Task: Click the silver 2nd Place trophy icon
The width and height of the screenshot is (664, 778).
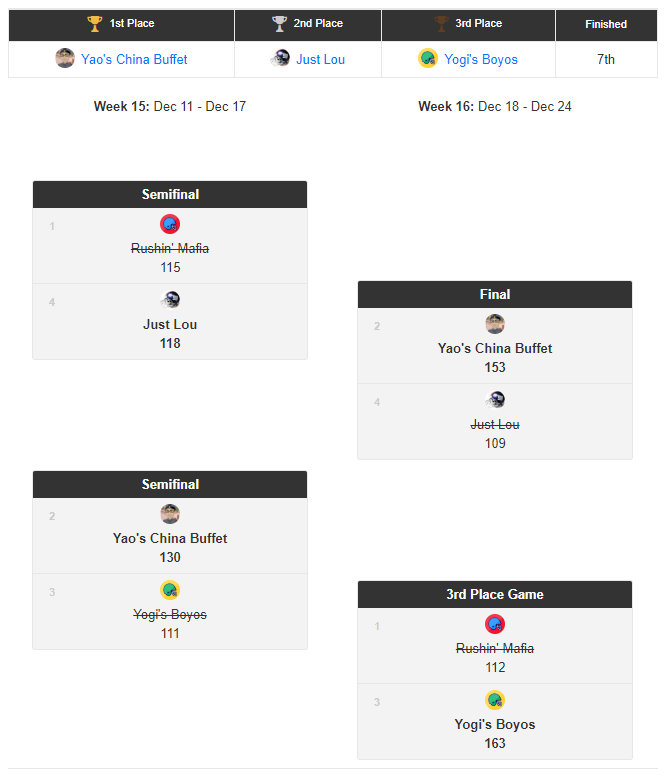Action: (x=279, y=23)
